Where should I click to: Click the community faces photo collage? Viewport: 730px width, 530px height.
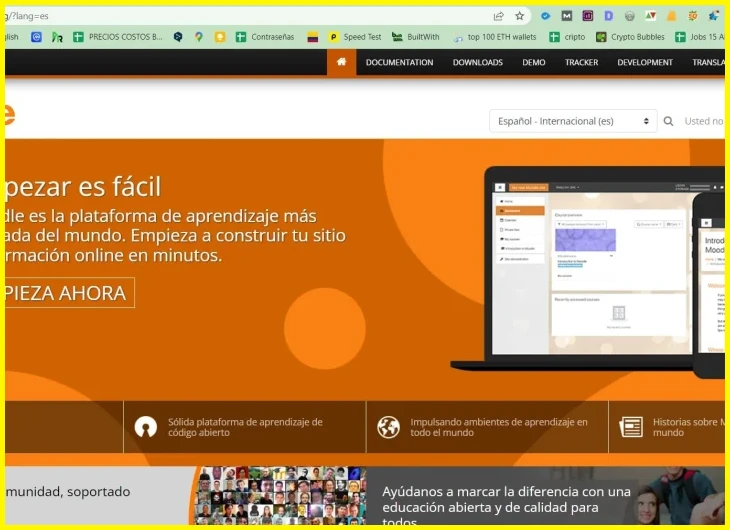click(280, 496)
